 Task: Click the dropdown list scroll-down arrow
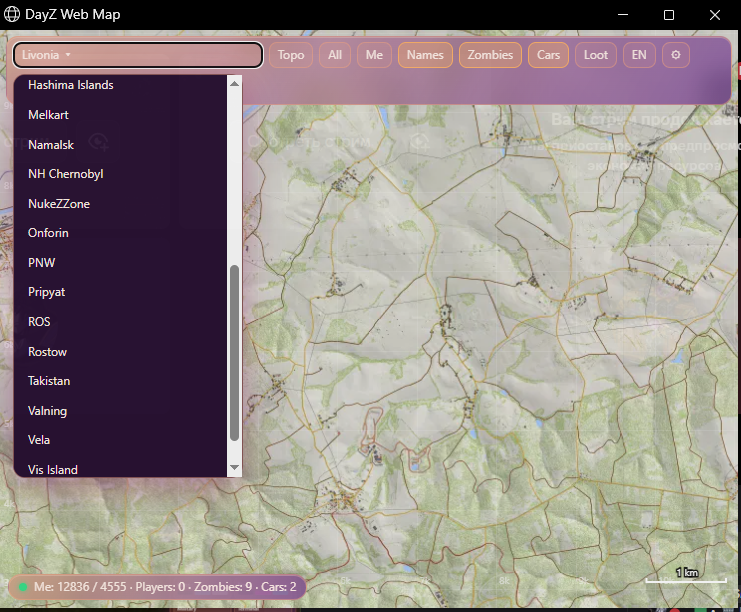[234, 467]
